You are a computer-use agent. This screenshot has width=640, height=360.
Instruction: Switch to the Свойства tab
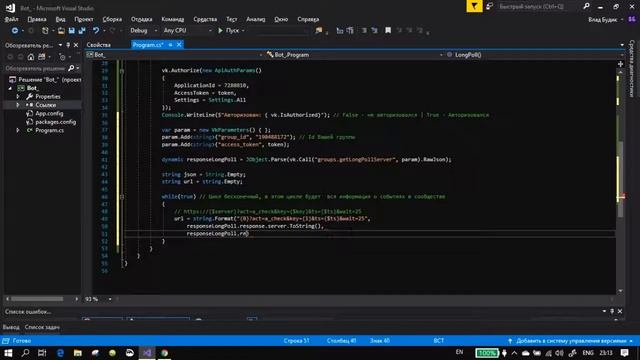point(98,45)
